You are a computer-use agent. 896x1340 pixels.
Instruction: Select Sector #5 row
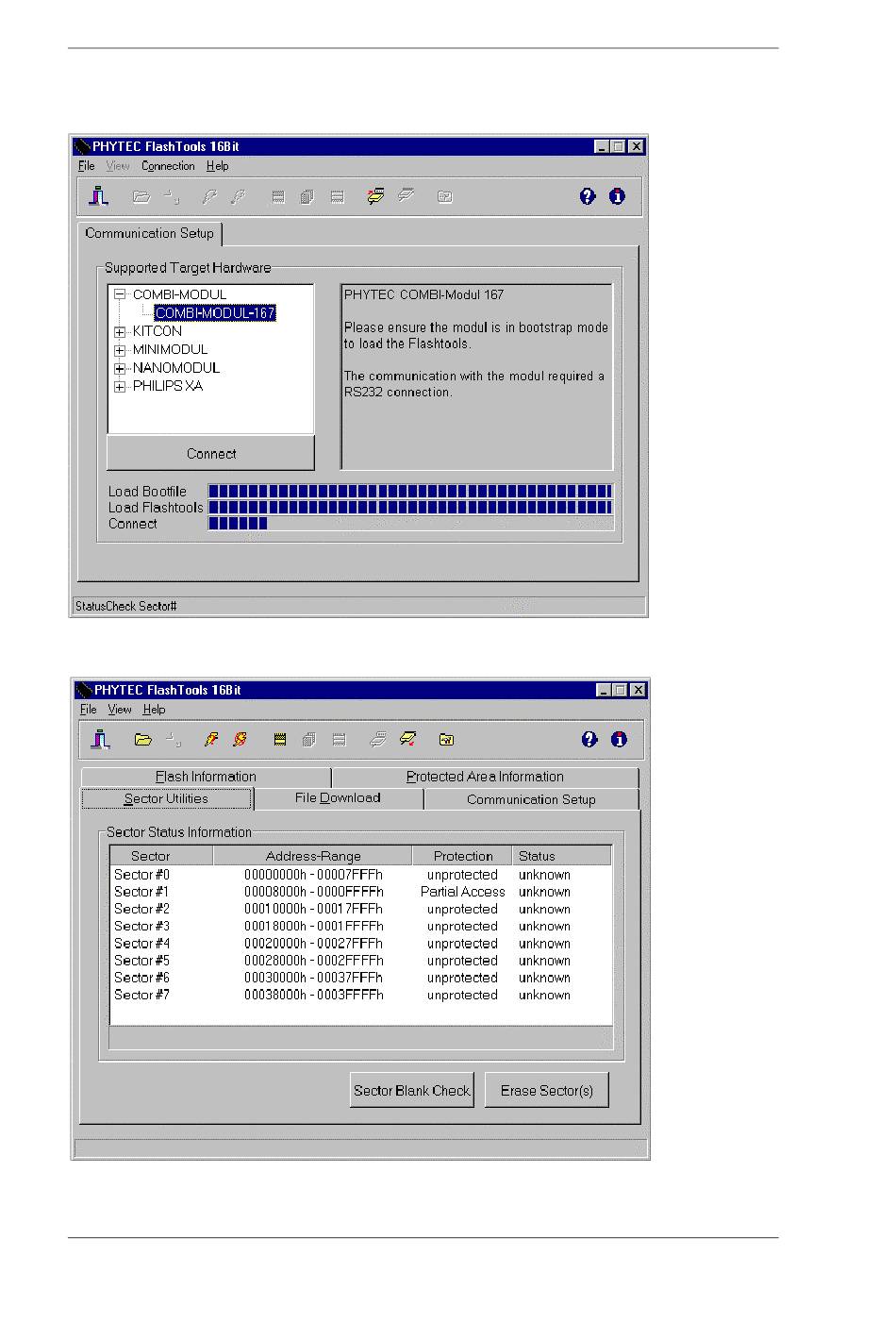coord(360,961)
